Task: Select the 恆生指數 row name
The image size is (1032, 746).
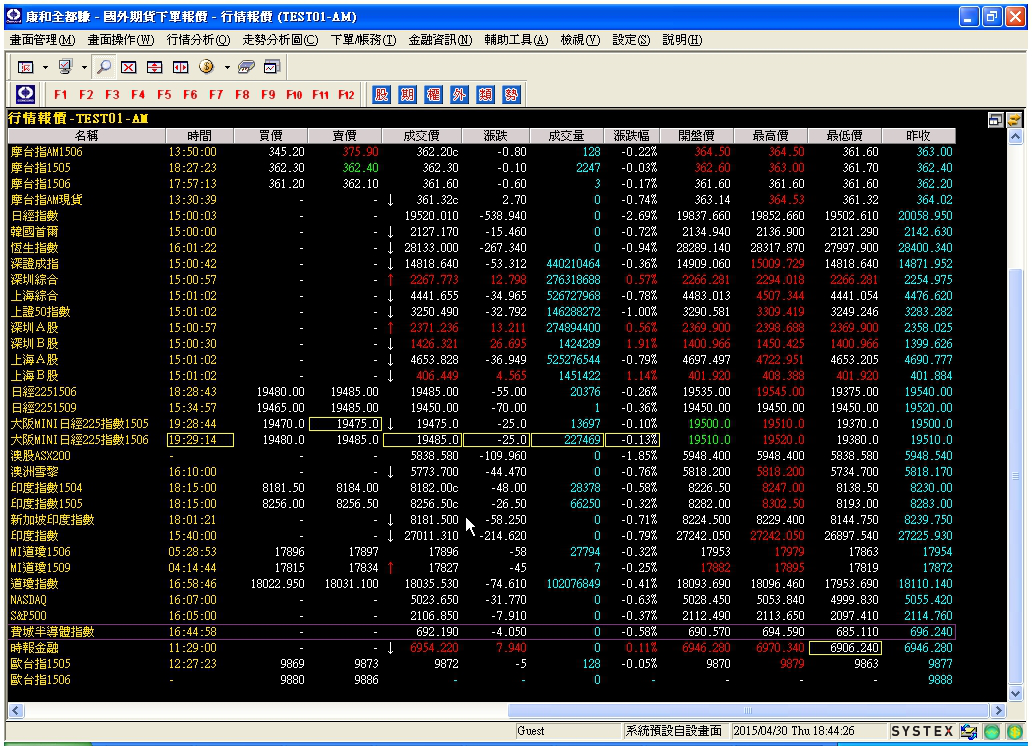Action: coord(34,248)
